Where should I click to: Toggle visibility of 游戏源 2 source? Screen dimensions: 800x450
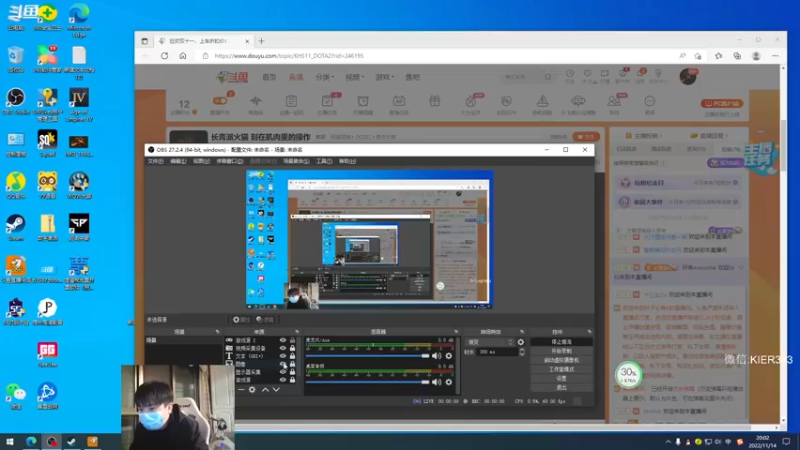(283, 340)
